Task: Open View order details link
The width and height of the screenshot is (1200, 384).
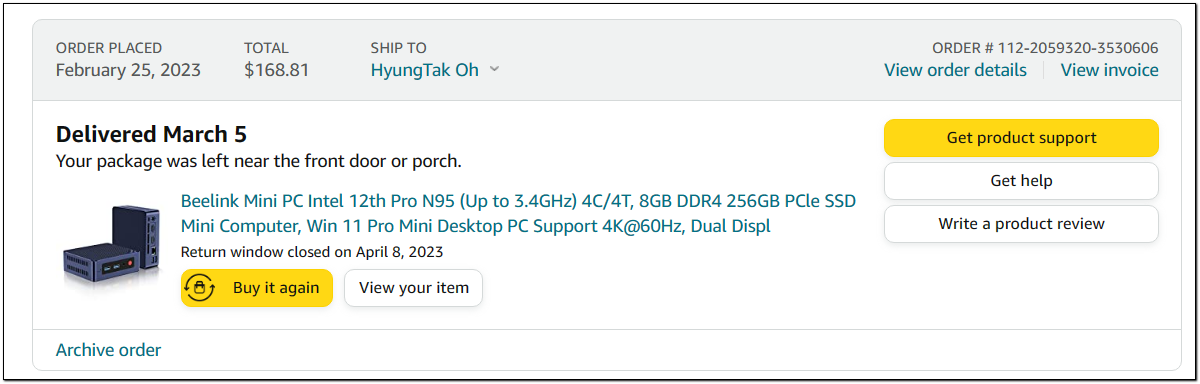Action: tap(955, 70)
